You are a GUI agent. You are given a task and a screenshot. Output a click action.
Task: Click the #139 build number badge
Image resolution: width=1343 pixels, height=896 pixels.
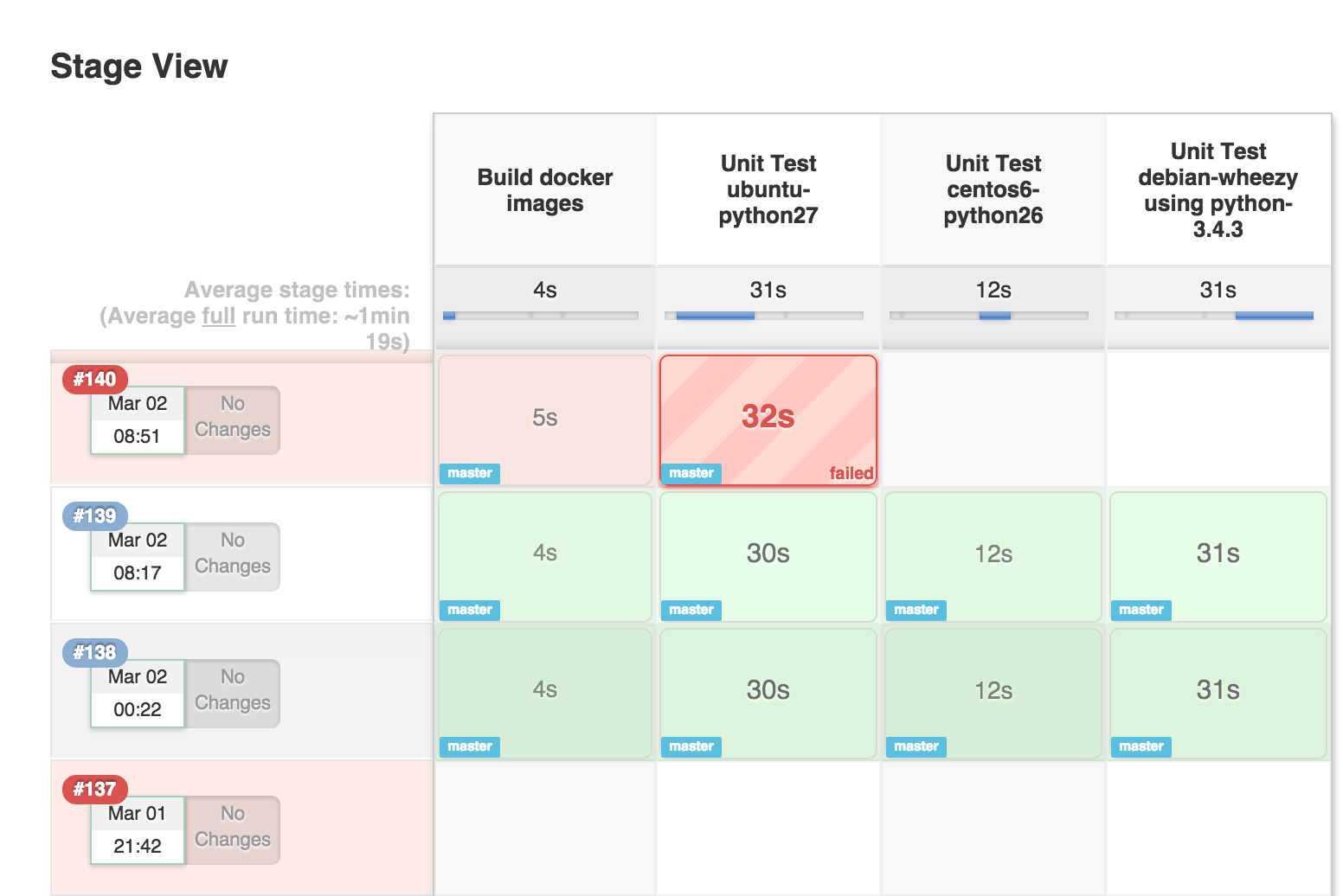click(x=94, y=516)
